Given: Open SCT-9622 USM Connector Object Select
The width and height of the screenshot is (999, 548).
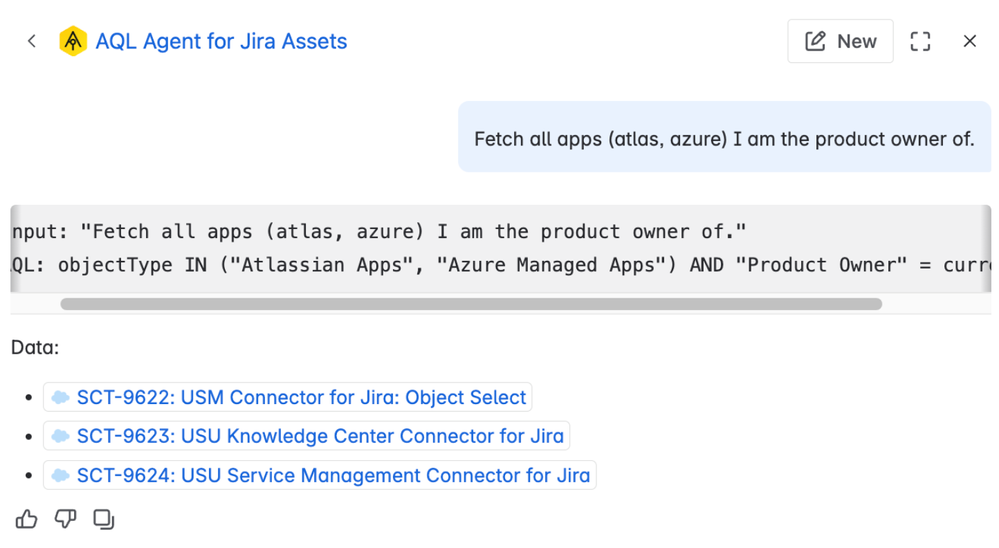Looking at the screenshot, I should [301, 397].
